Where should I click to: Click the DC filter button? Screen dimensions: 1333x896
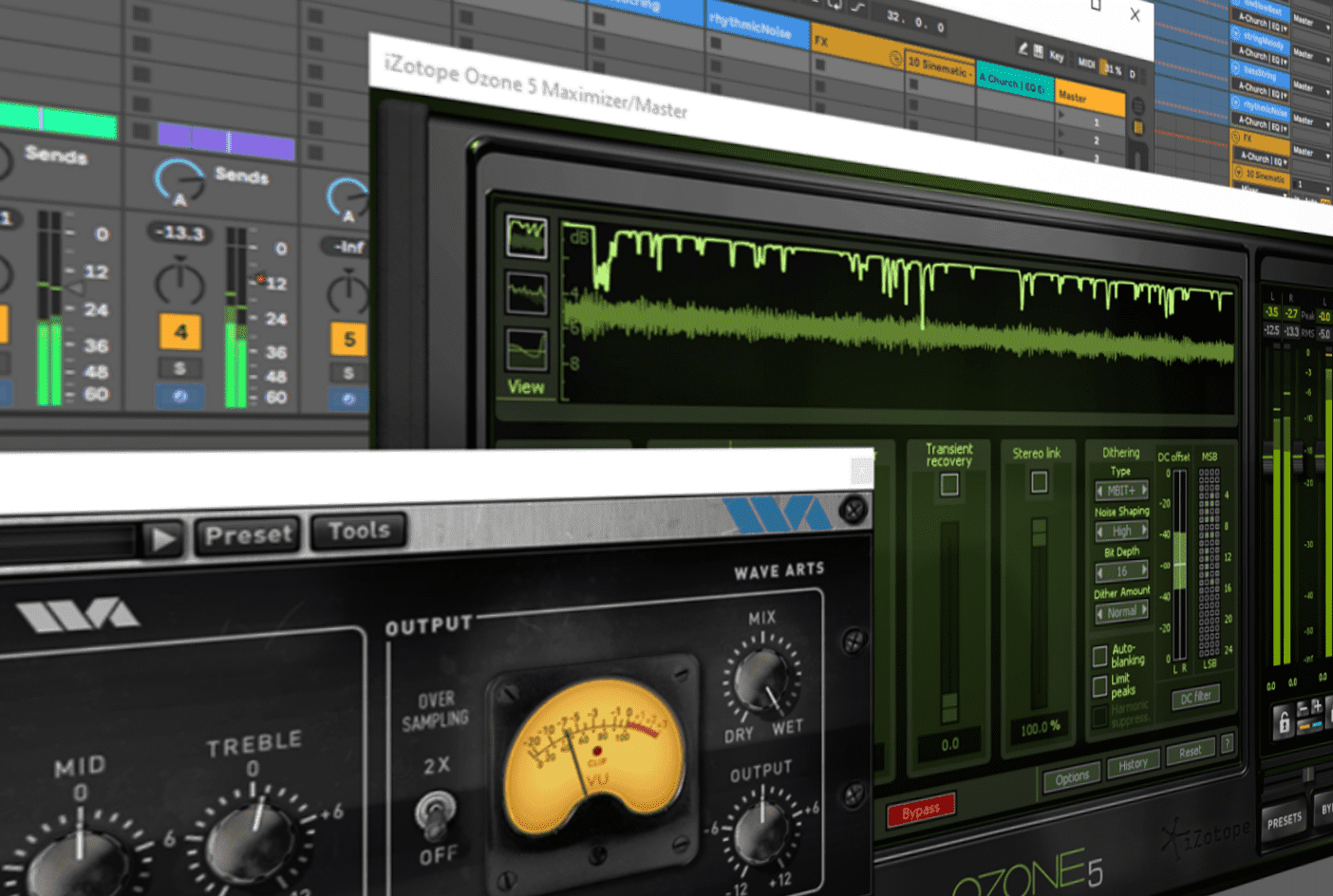point(1195,698)
